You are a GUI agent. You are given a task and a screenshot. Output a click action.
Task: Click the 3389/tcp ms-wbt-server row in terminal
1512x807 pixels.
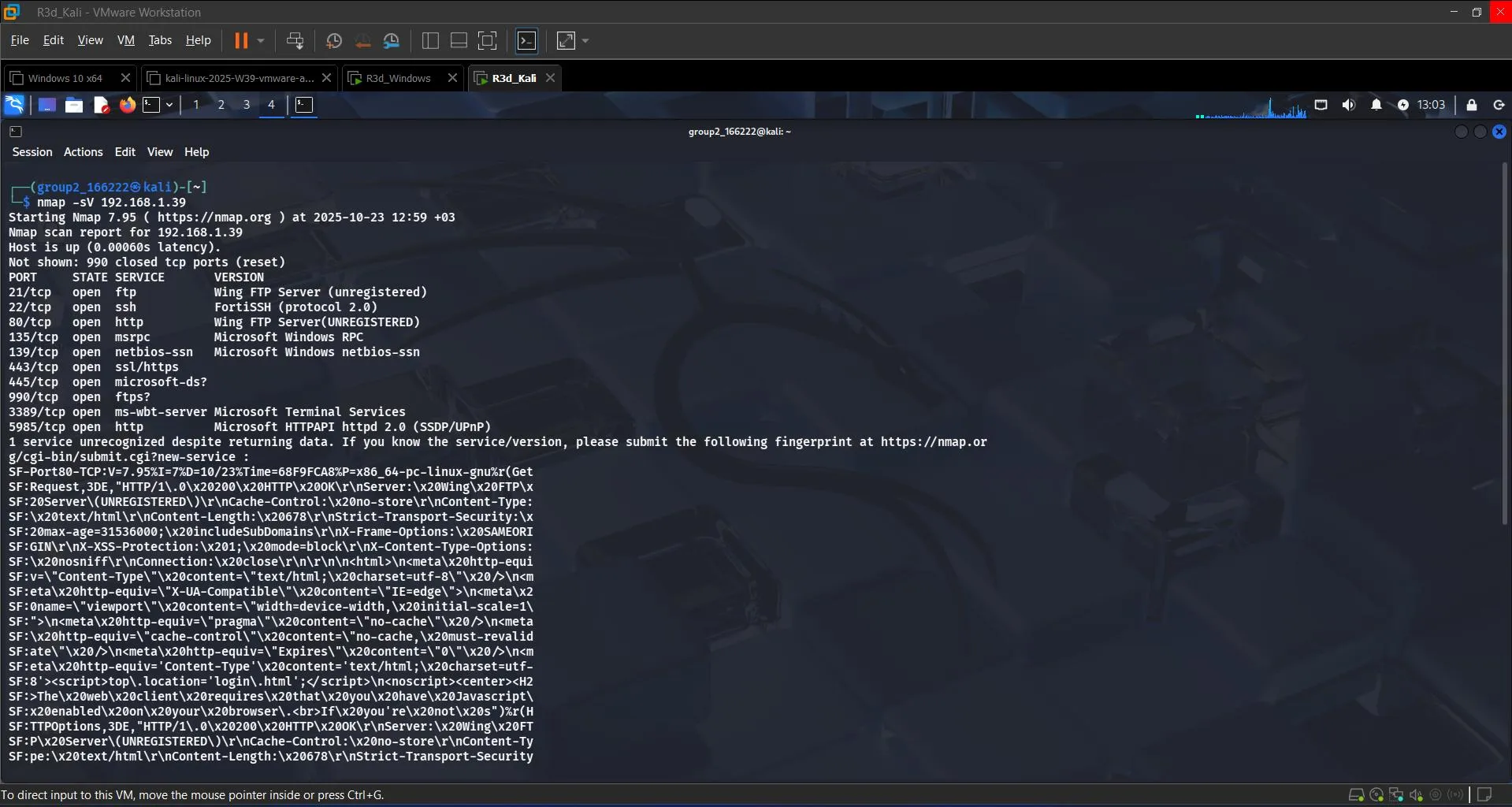[207, 412]
